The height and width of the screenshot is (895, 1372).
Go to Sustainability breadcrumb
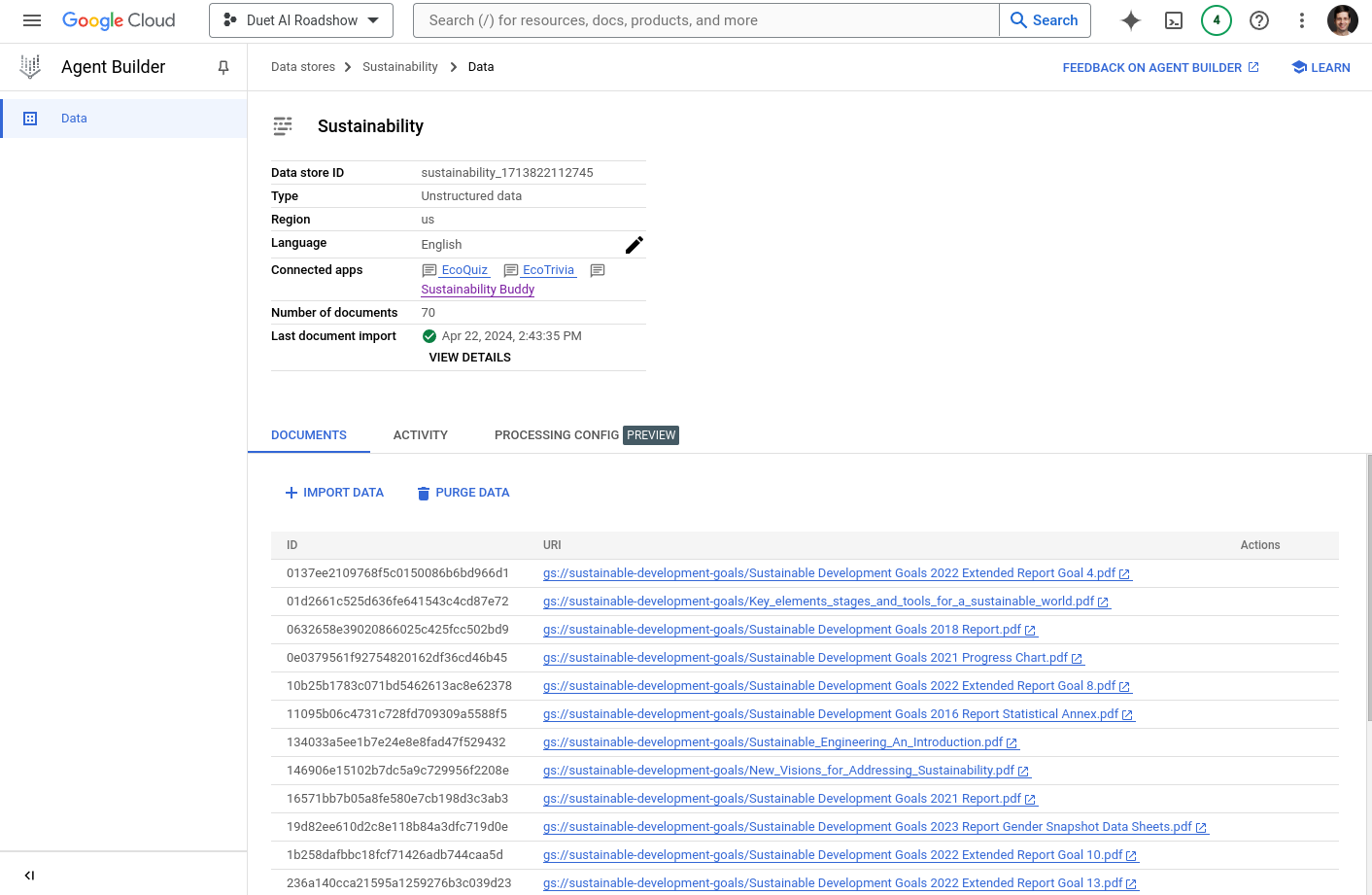[400, 67]
